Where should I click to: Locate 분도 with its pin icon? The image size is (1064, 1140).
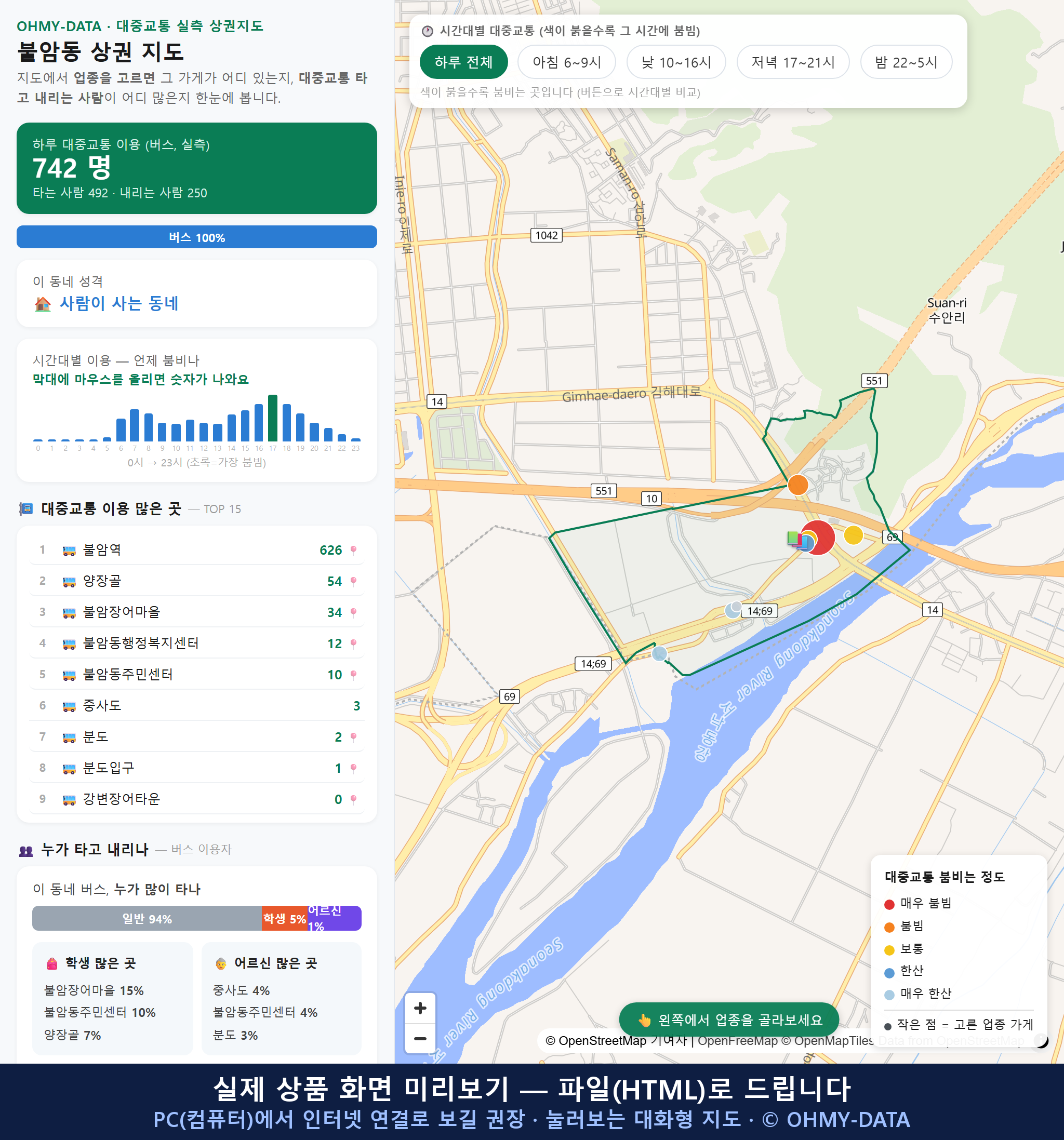pyautogui.click(x=353, y=737)
